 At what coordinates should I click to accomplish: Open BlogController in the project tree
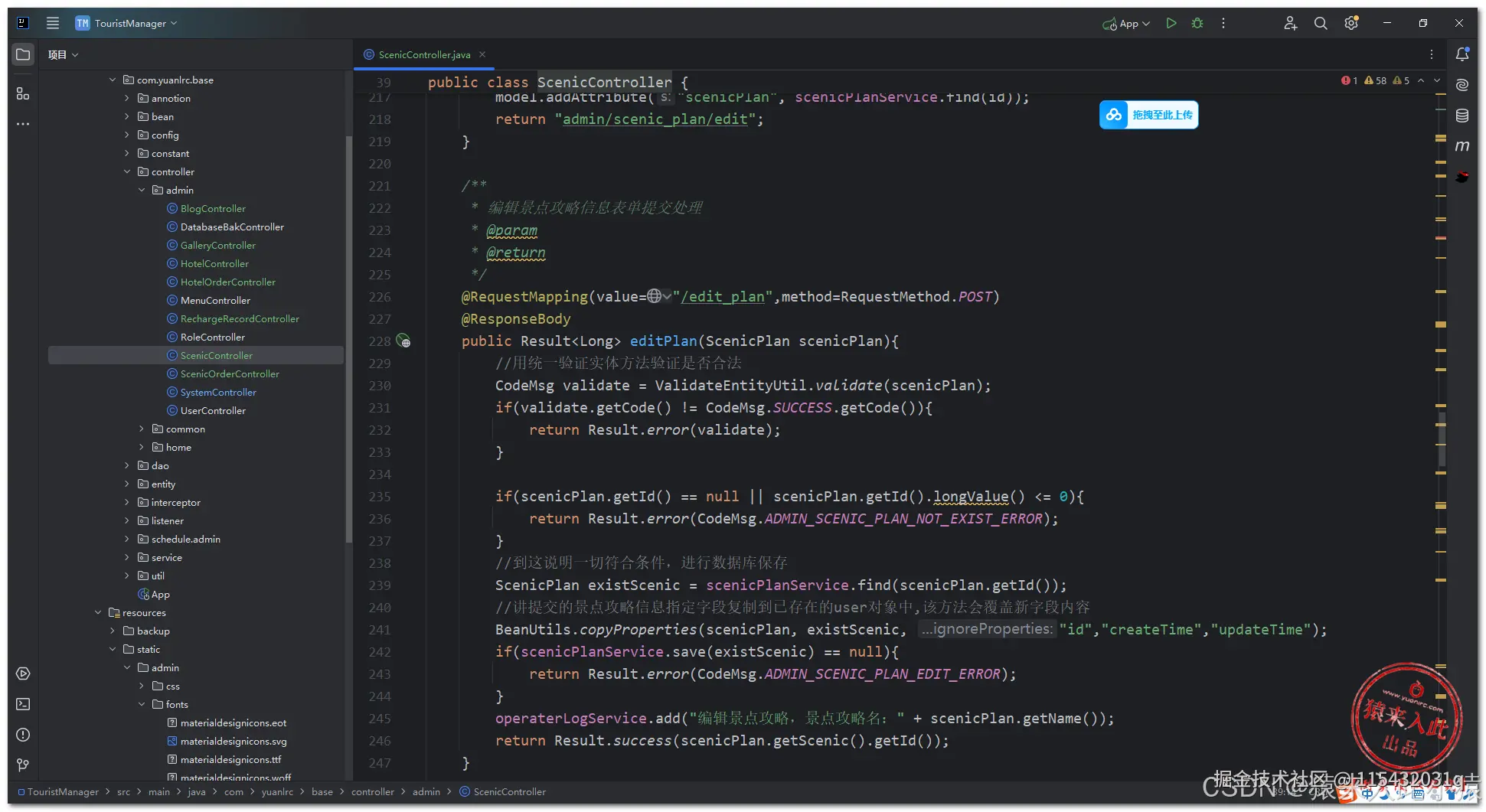[x=213, y=208]
